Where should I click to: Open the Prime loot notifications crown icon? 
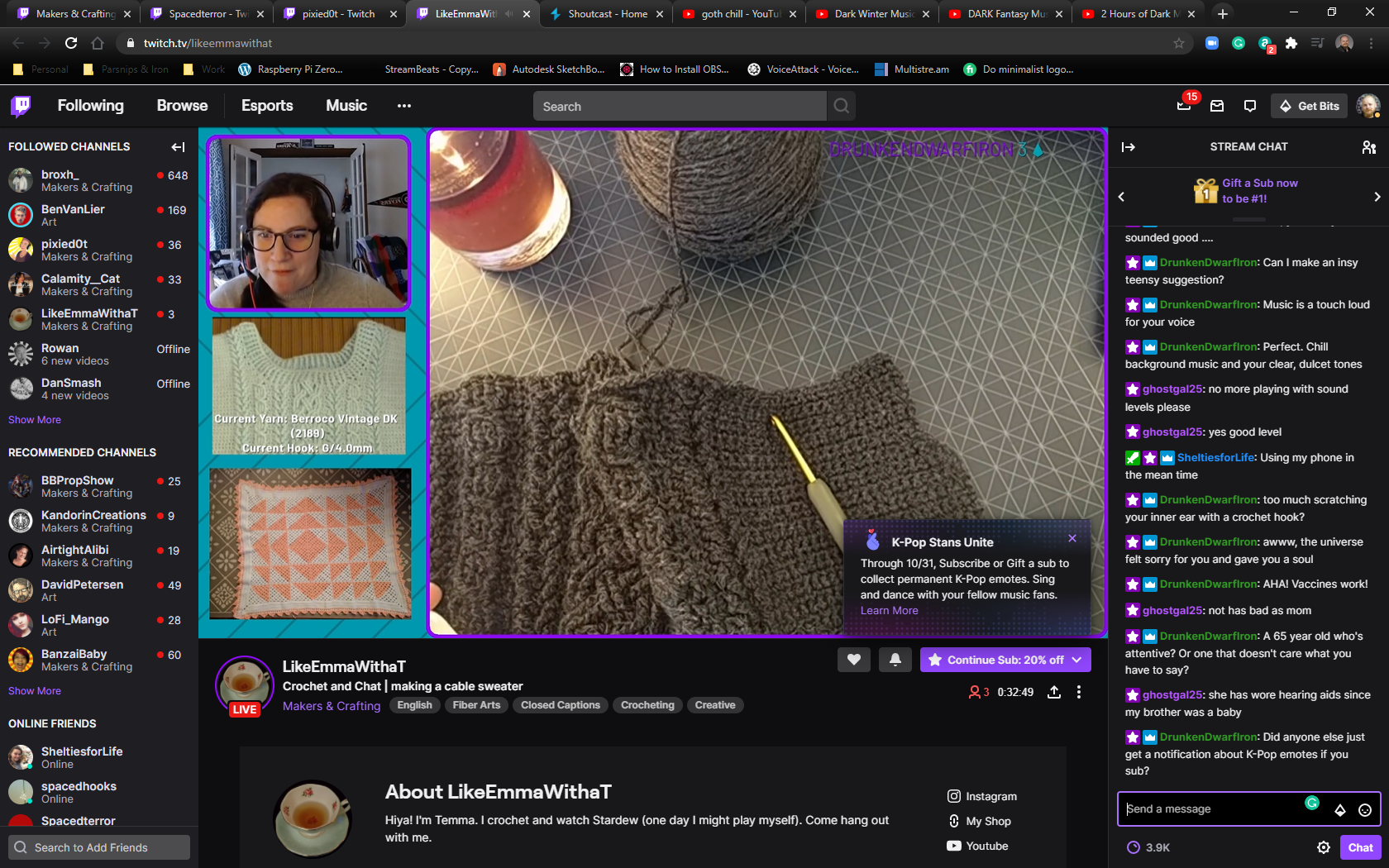(x=1184, y=106)
